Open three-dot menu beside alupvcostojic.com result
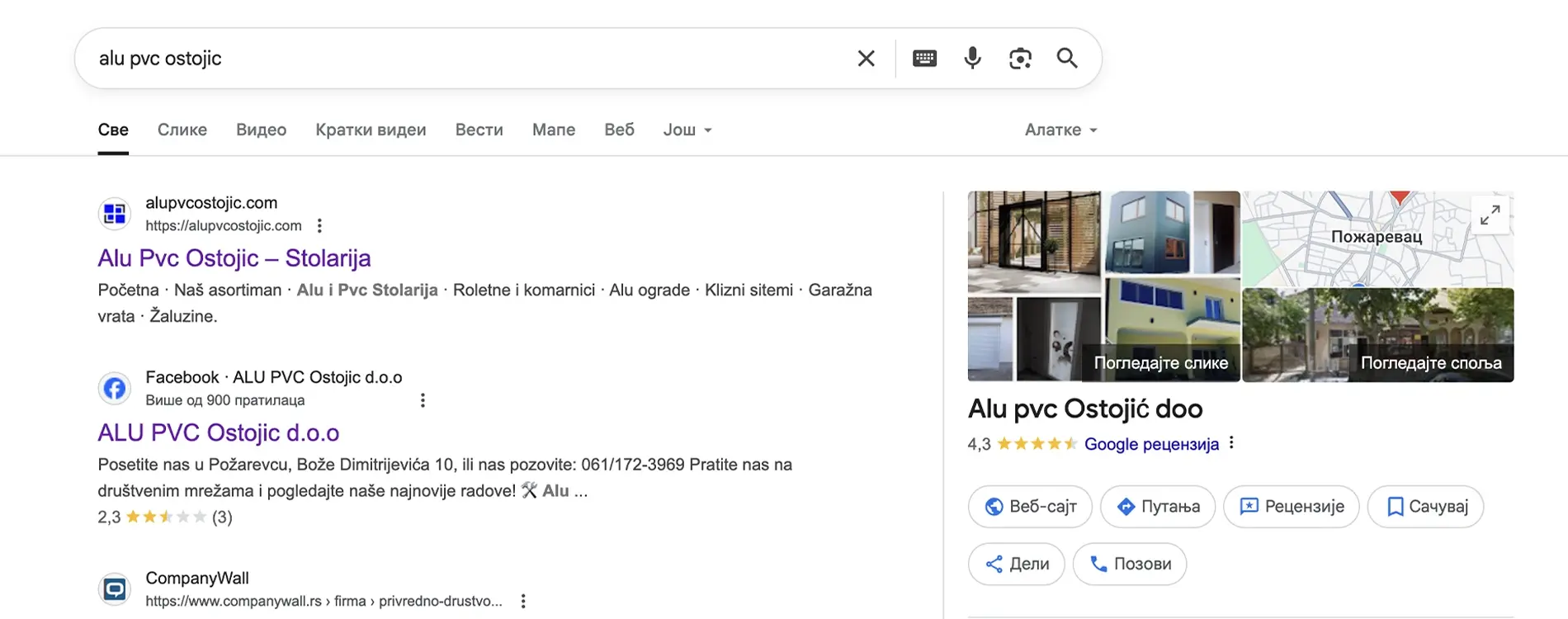This screenshot has height=619, width=1568. [319, 225]
